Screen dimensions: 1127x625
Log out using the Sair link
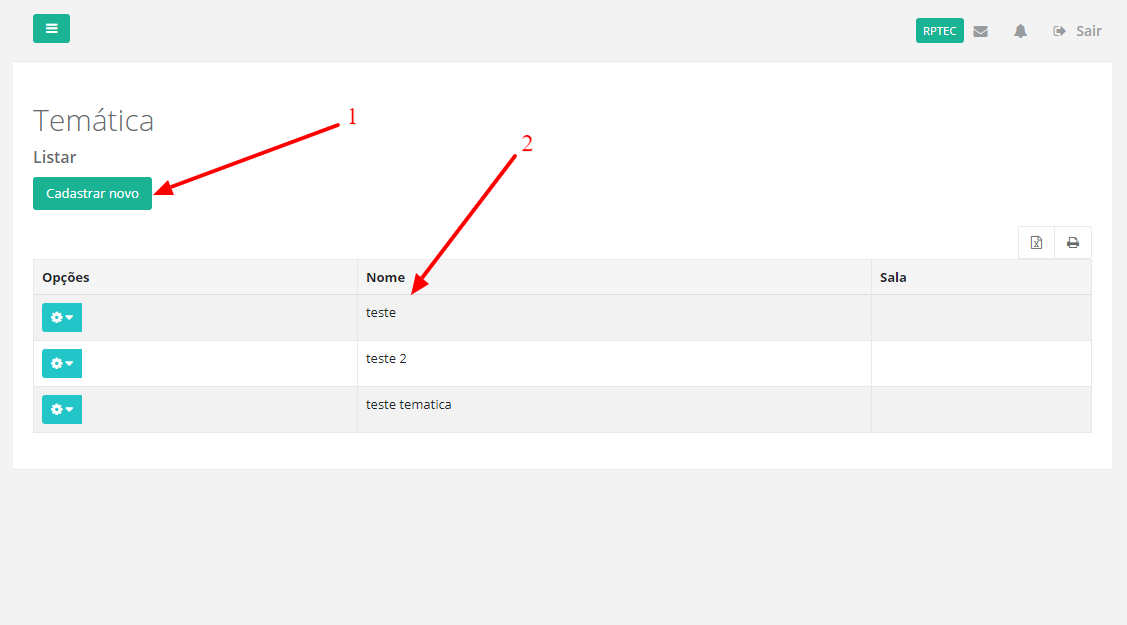coord(1077,31)
